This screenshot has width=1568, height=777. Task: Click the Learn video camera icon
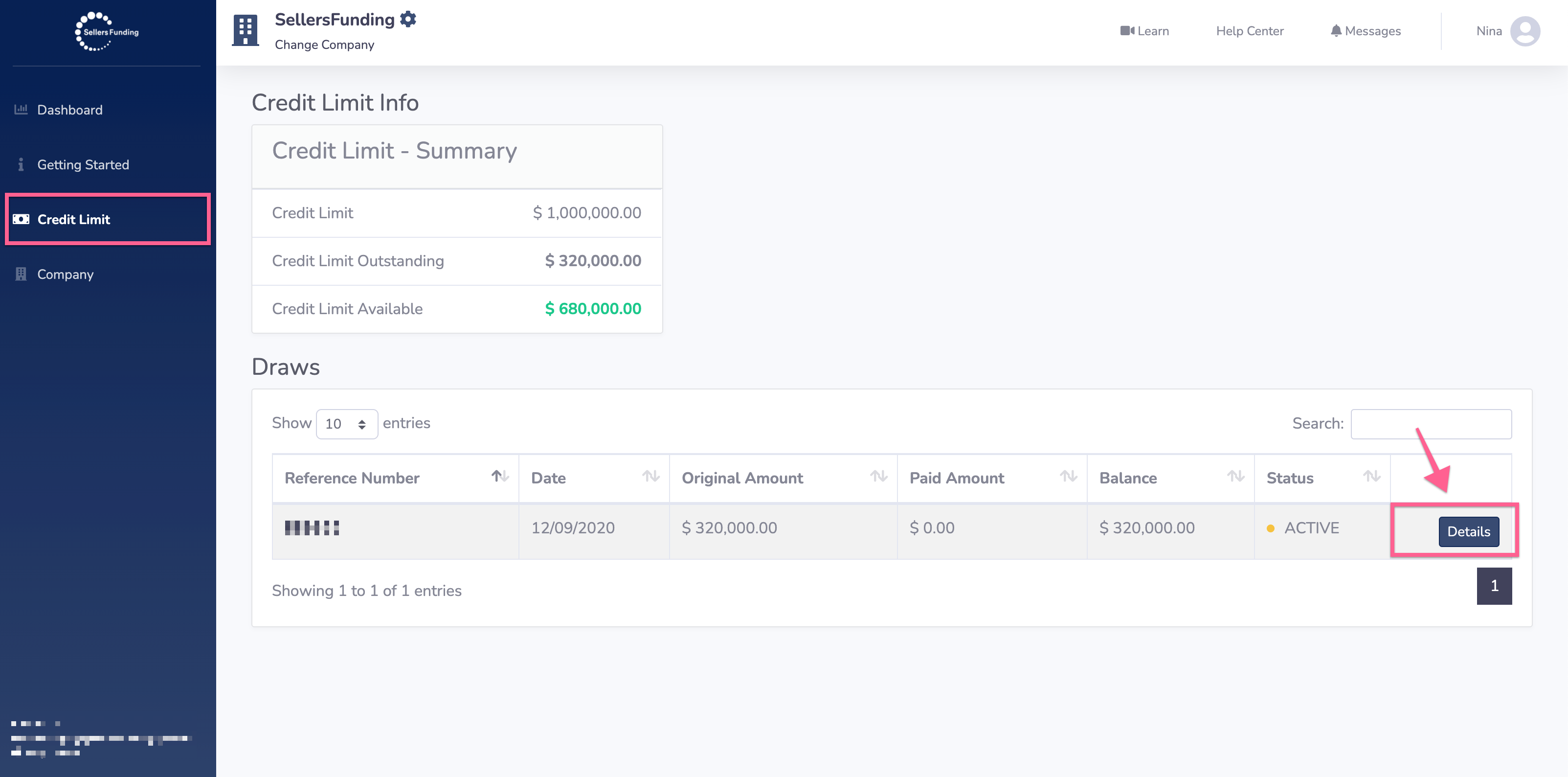[x=1127, y=30]
